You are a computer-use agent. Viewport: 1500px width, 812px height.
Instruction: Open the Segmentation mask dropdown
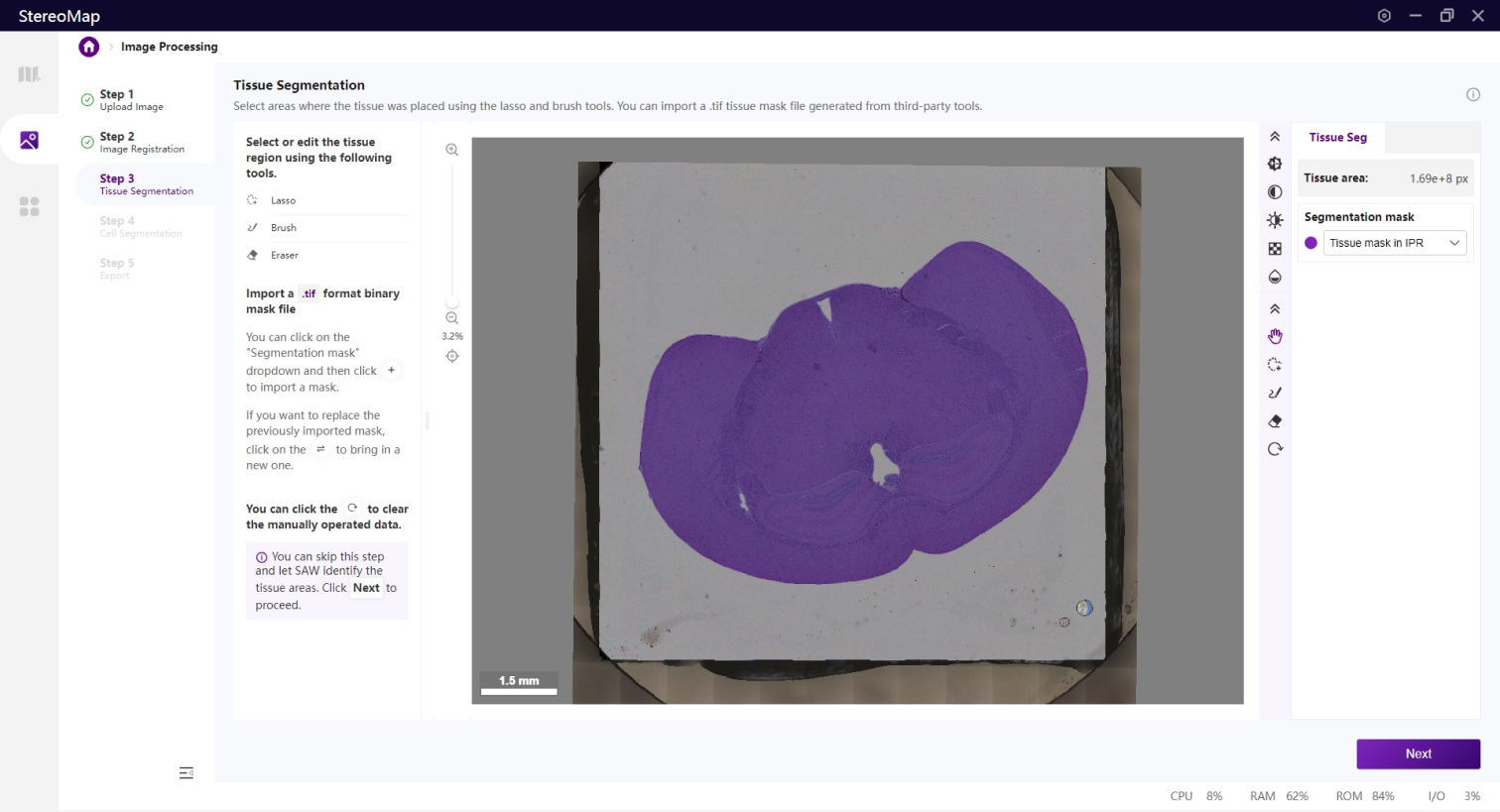(x=1394, y=243)
